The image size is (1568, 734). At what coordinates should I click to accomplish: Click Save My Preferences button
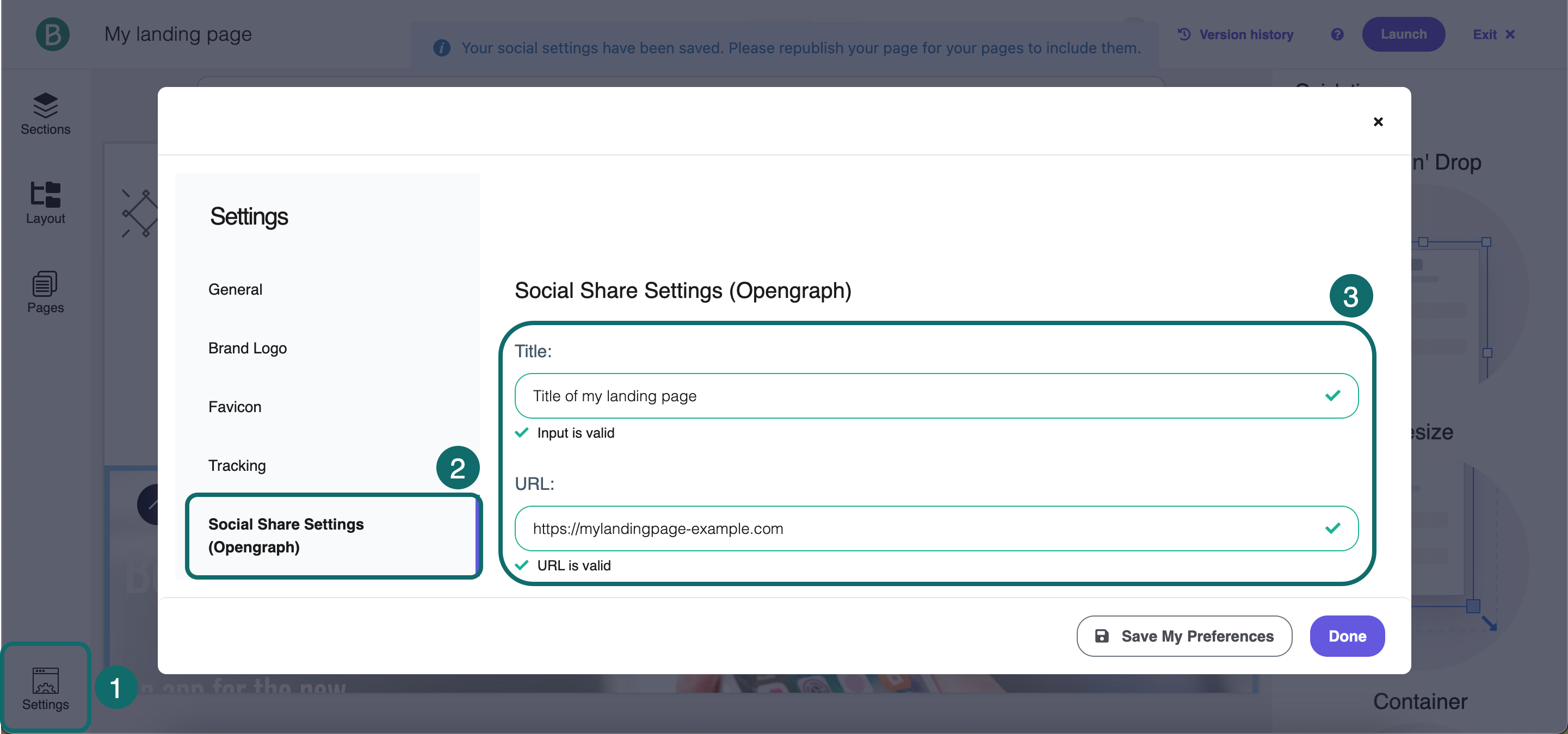pos(1183,636)
